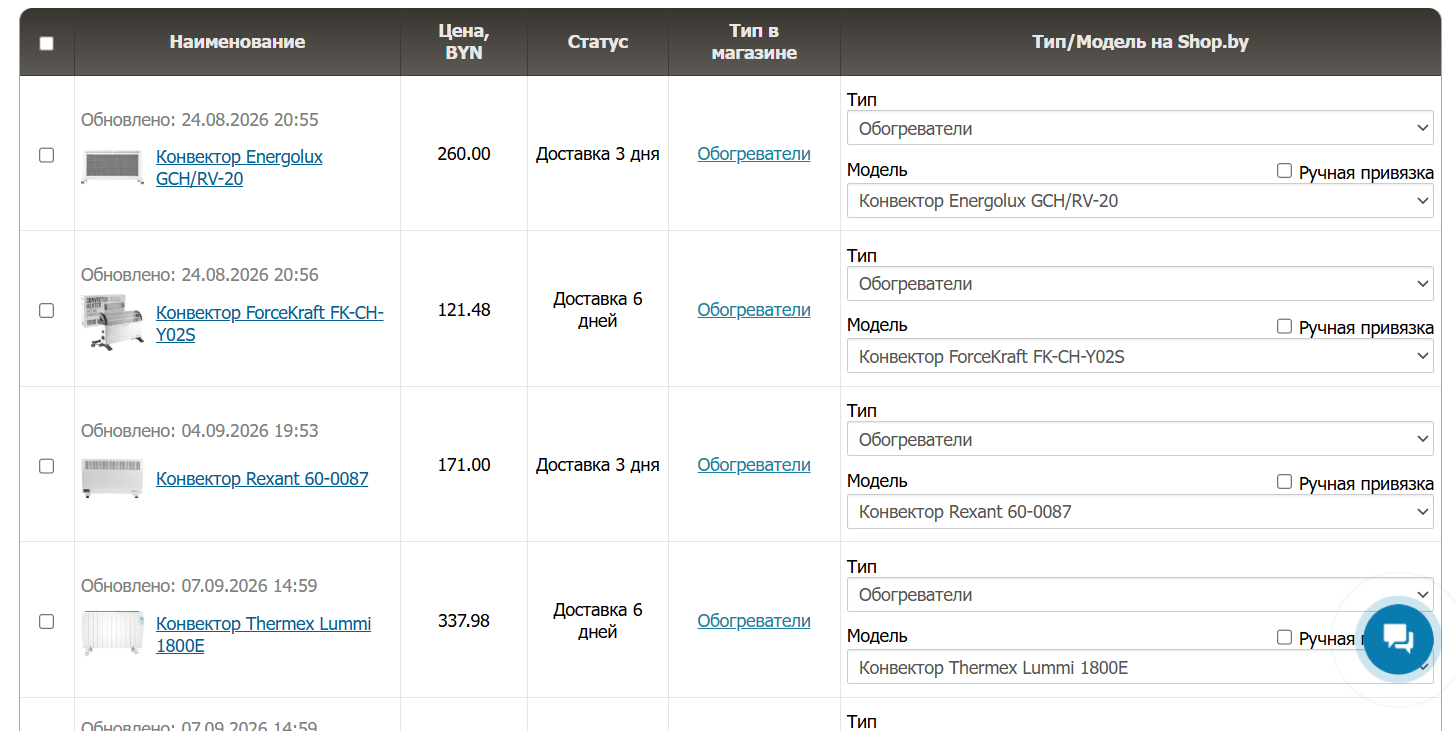Click the Energolux GCH/RV-20 product thumbnail

click(x=112, y=167)
